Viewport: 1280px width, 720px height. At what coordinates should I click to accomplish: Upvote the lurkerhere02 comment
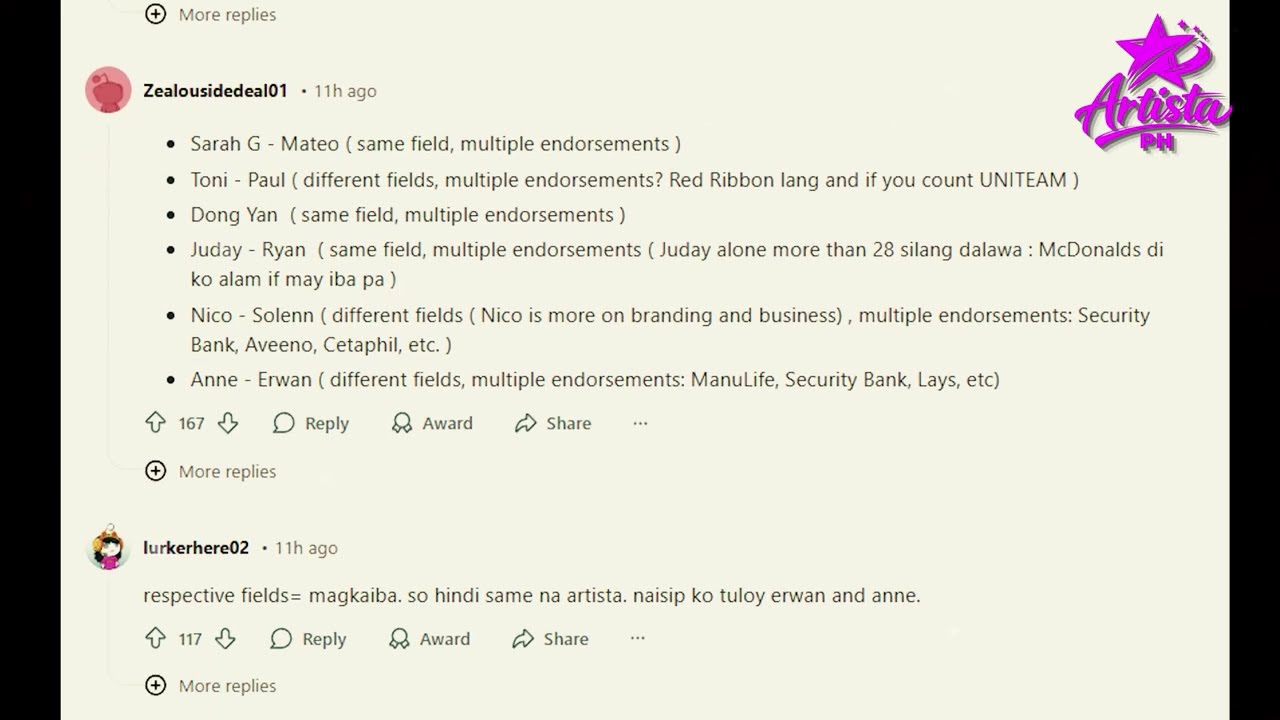(155, 639)
